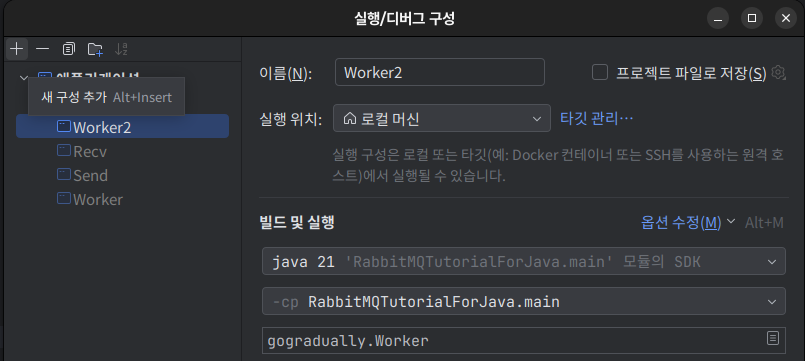805x361 pixels.
Task: Collapse the application tree node
Action: point(23,78)
